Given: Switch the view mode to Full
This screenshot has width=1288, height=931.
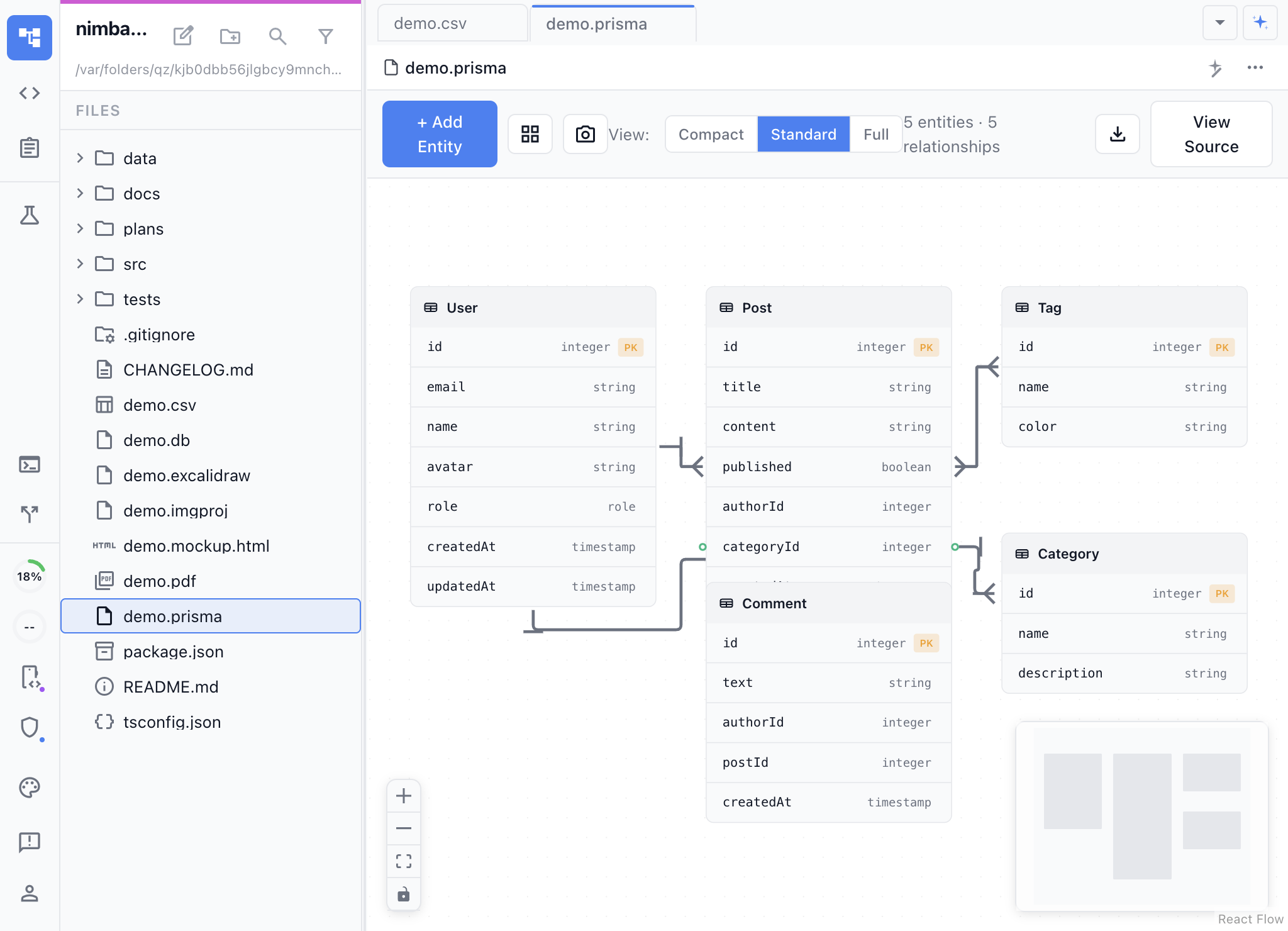Looking at the screenshot, I should (x=875, y=134).
